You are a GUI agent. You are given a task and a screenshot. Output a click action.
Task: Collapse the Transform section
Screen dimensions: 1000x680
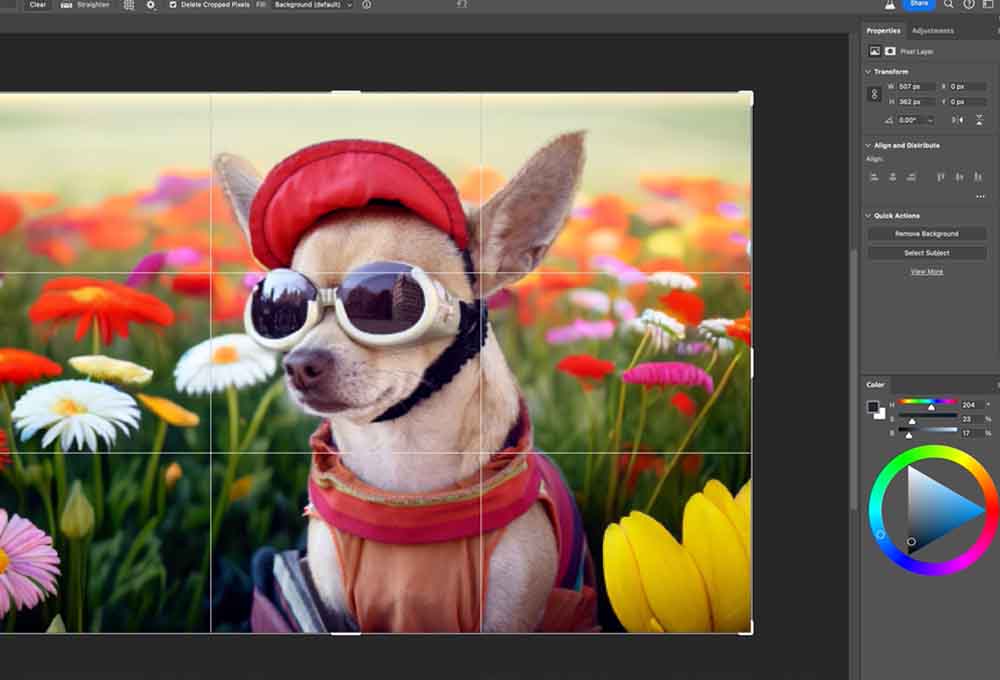(x=867, y=72)
